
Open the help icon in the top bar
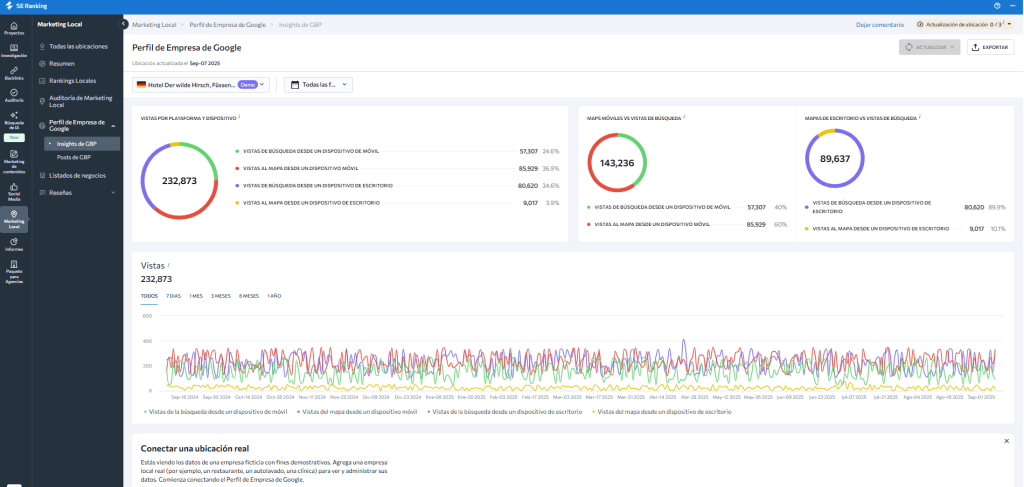point(997,6)
